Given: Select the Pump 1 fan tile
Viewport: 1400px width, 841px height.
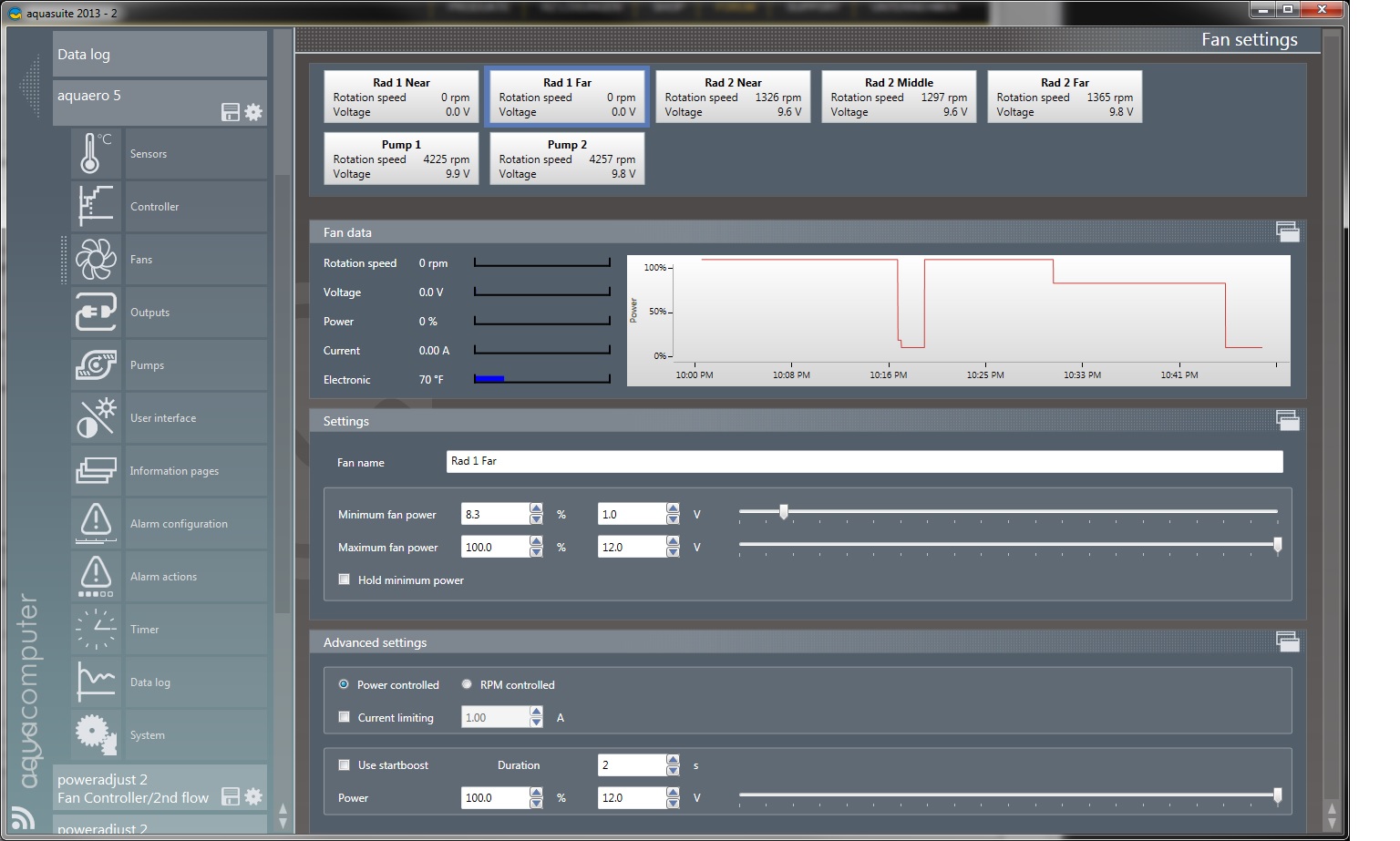Looking at the screenshot, I should click(401, 159).
